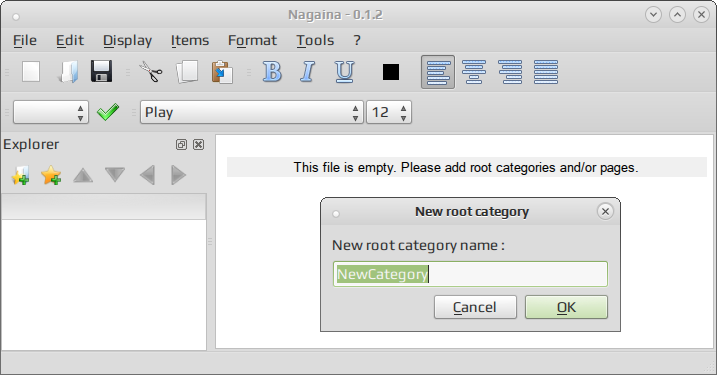Image resolution: width=717 pixels, height=375 pixels.
Task: Toggle bold formatting B icon
Action: coord(272,72)
